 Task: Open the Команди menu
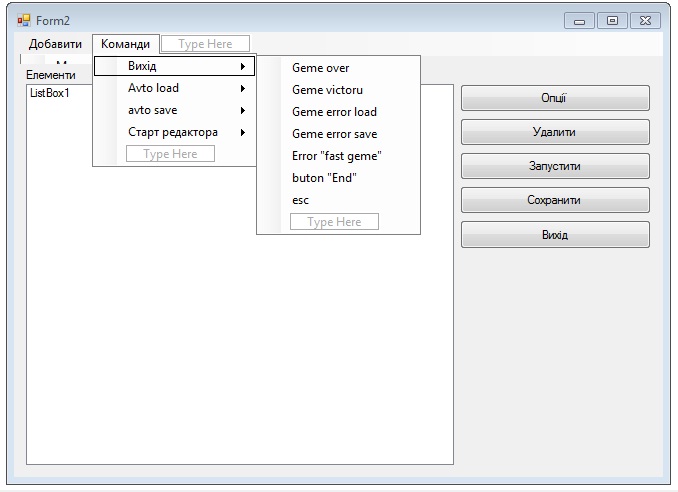pyautogui.click(x=125, y=44)
